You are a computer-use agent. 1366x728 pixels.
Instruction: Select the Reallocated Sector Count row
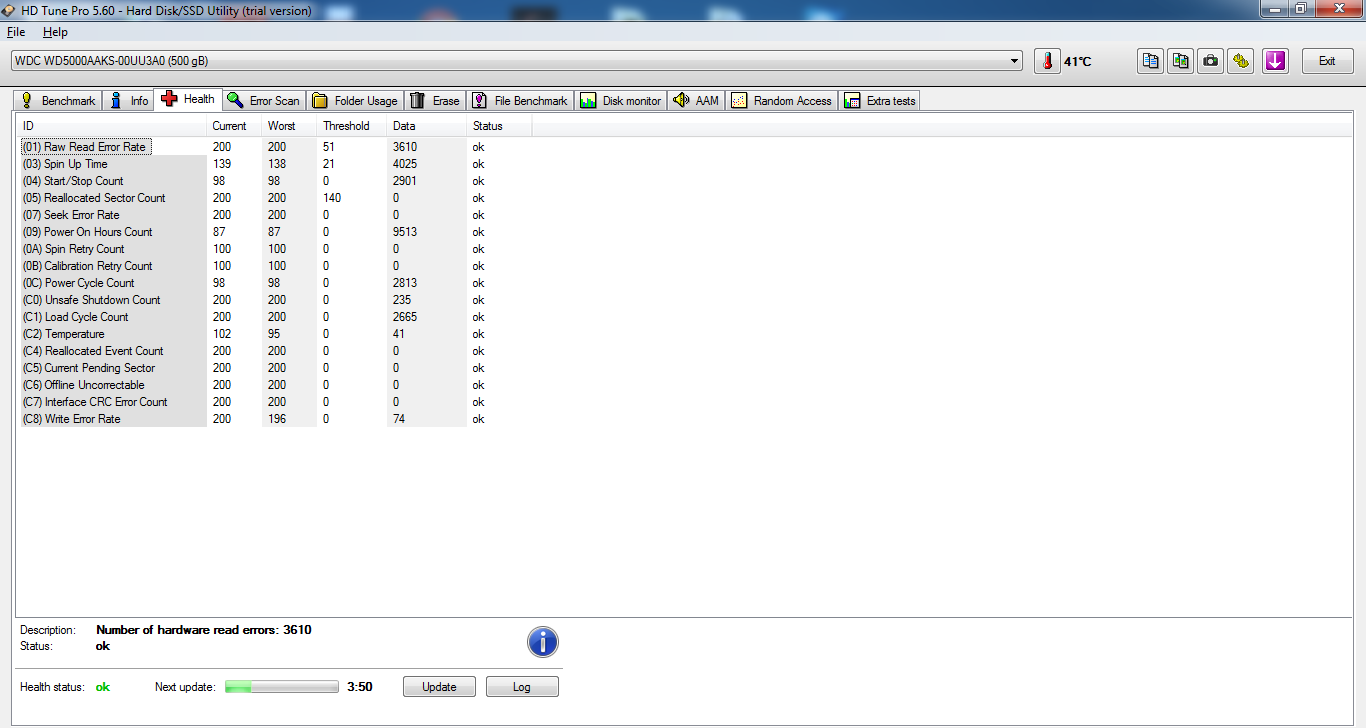pos(275,198)
